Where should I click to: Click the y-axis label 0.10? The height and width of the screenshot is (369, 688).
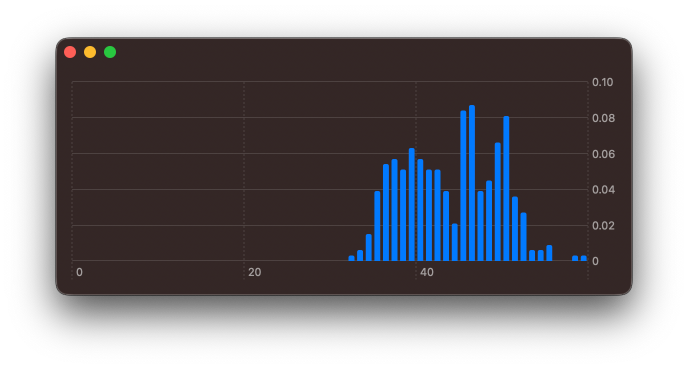pos(602,82)
